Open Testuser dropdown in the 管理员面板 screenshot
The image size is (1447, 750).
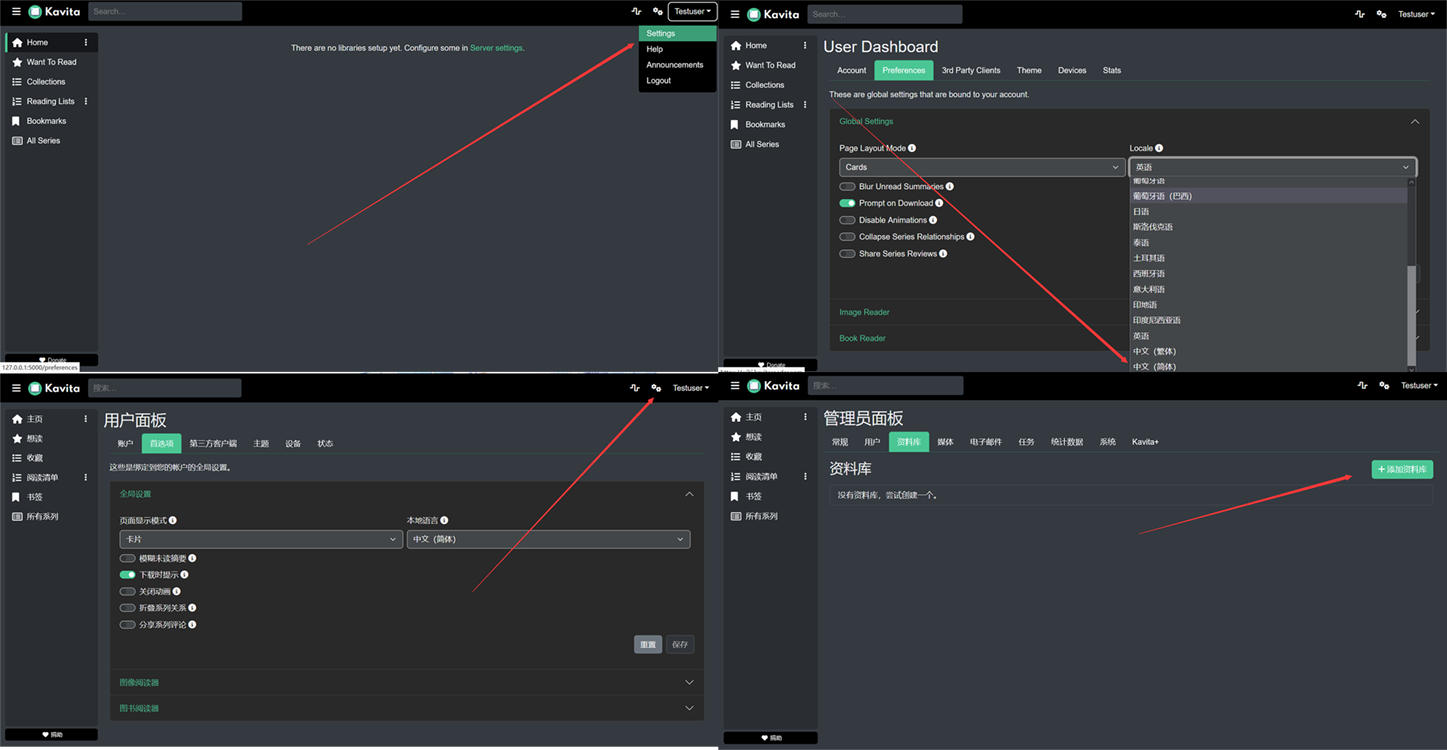tap(1419, 385)
